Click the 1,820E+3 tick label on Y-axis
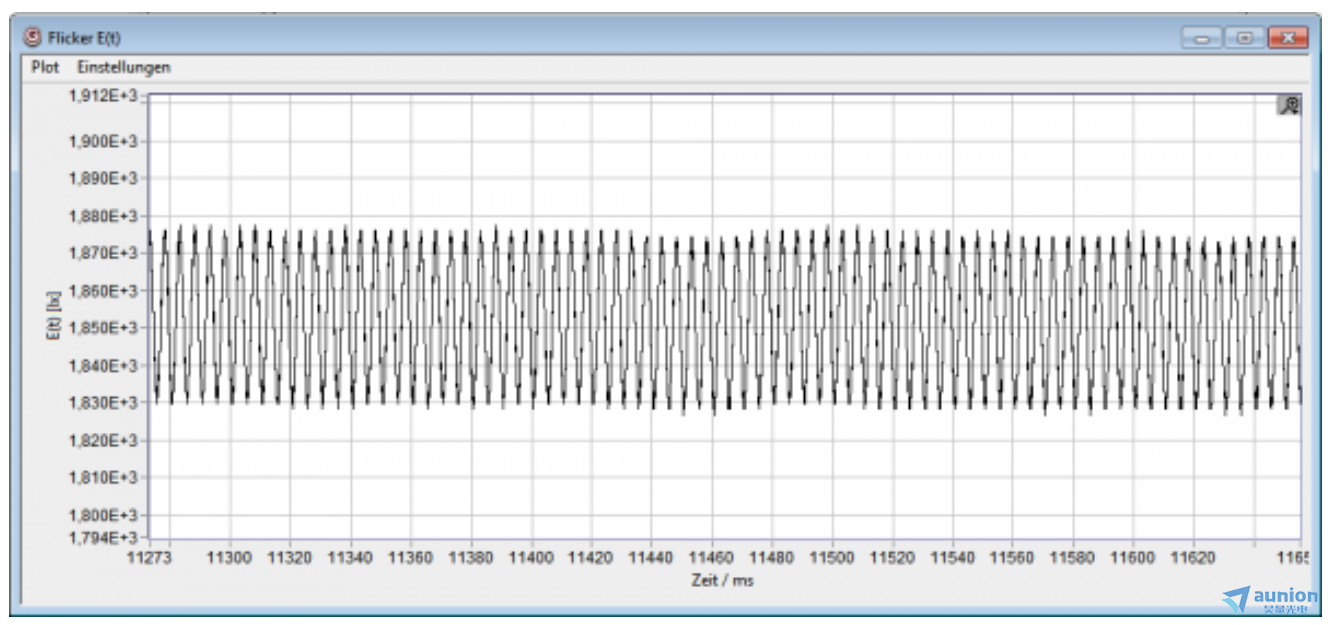Screen dimensions: 1330x625 [103, 440]
